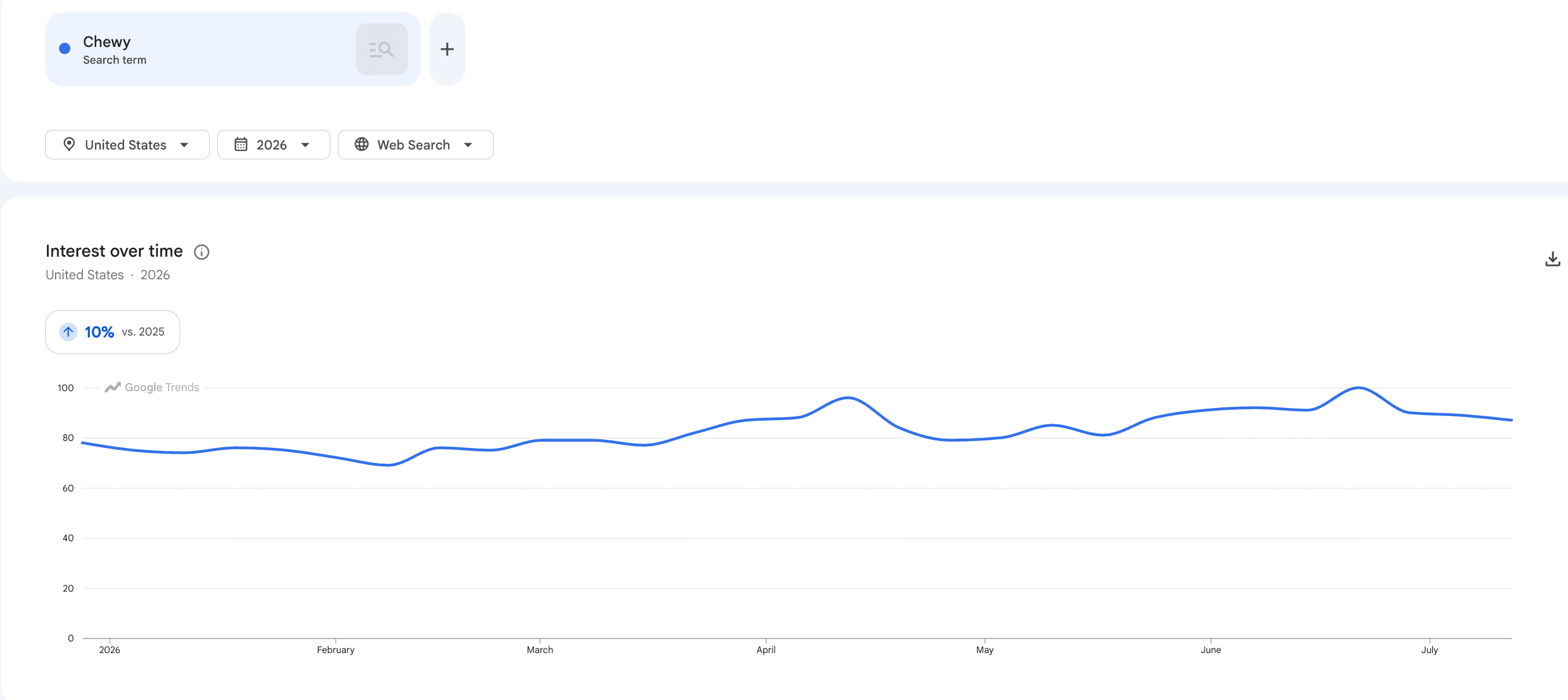The image size is (1568, 700).
Task: Click the United States · 2026 subtitle
Action: click(x=108, y=275)
